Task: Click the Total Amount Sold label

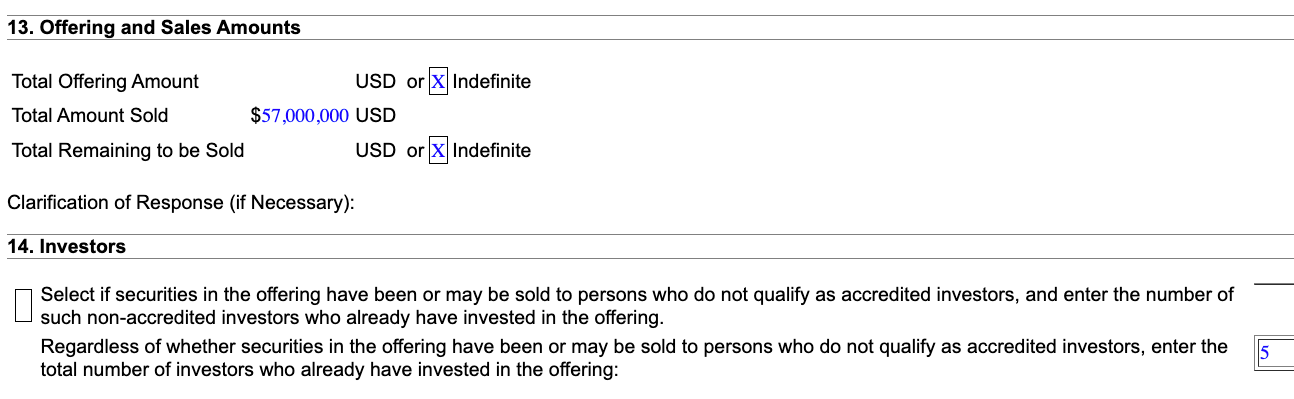Action: pyautogui.click(x=90, y=115)
